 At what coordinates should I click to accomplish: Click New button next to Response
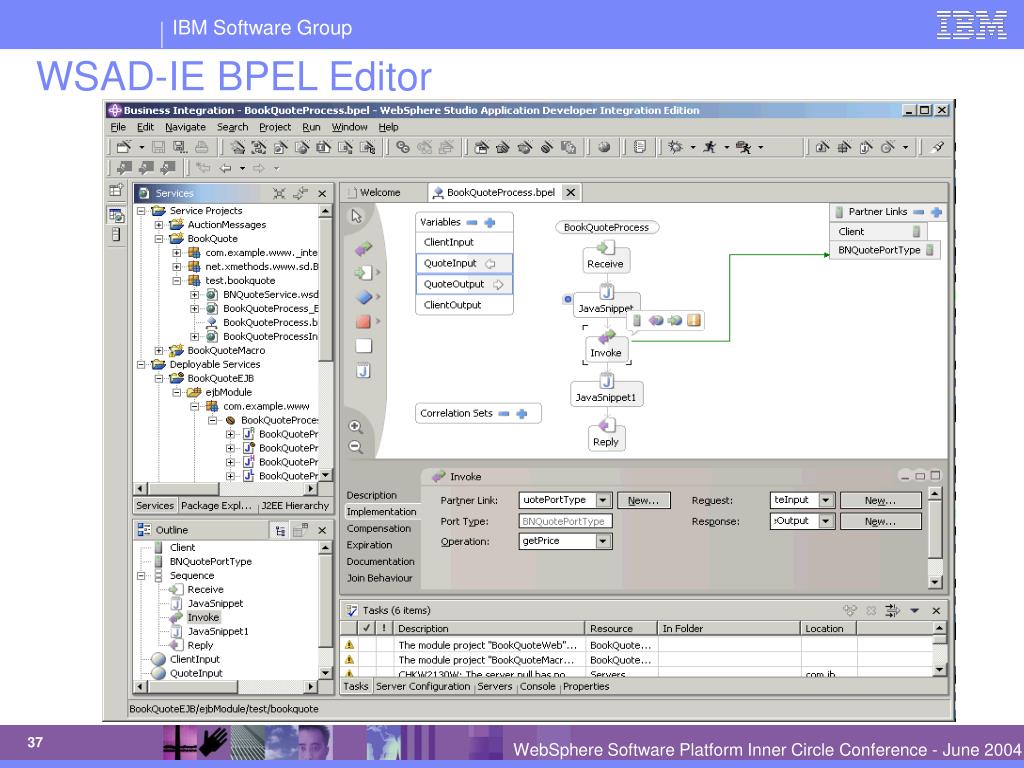tap(880, 522)
